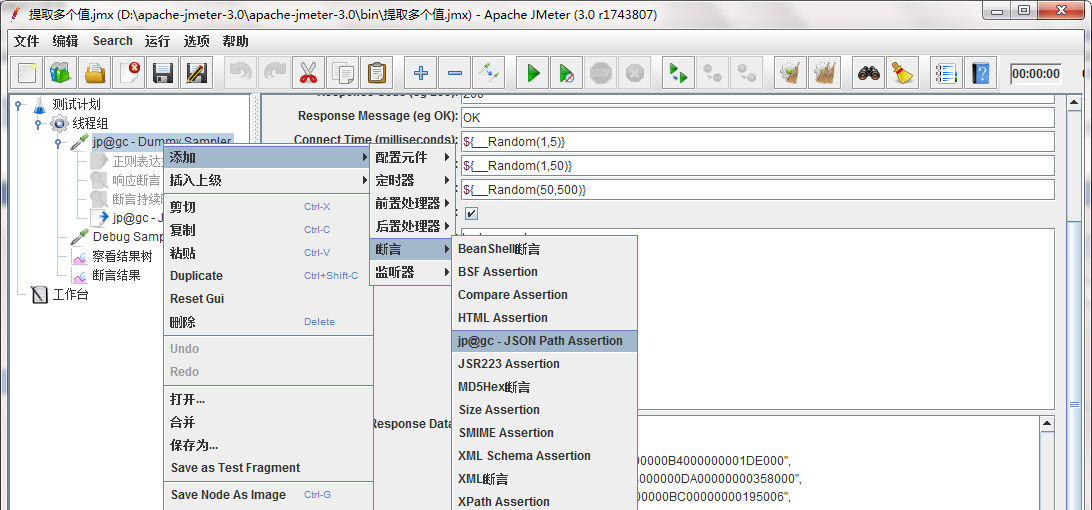
Task: Open the 后置处理器 submenu
Action: 412,226
